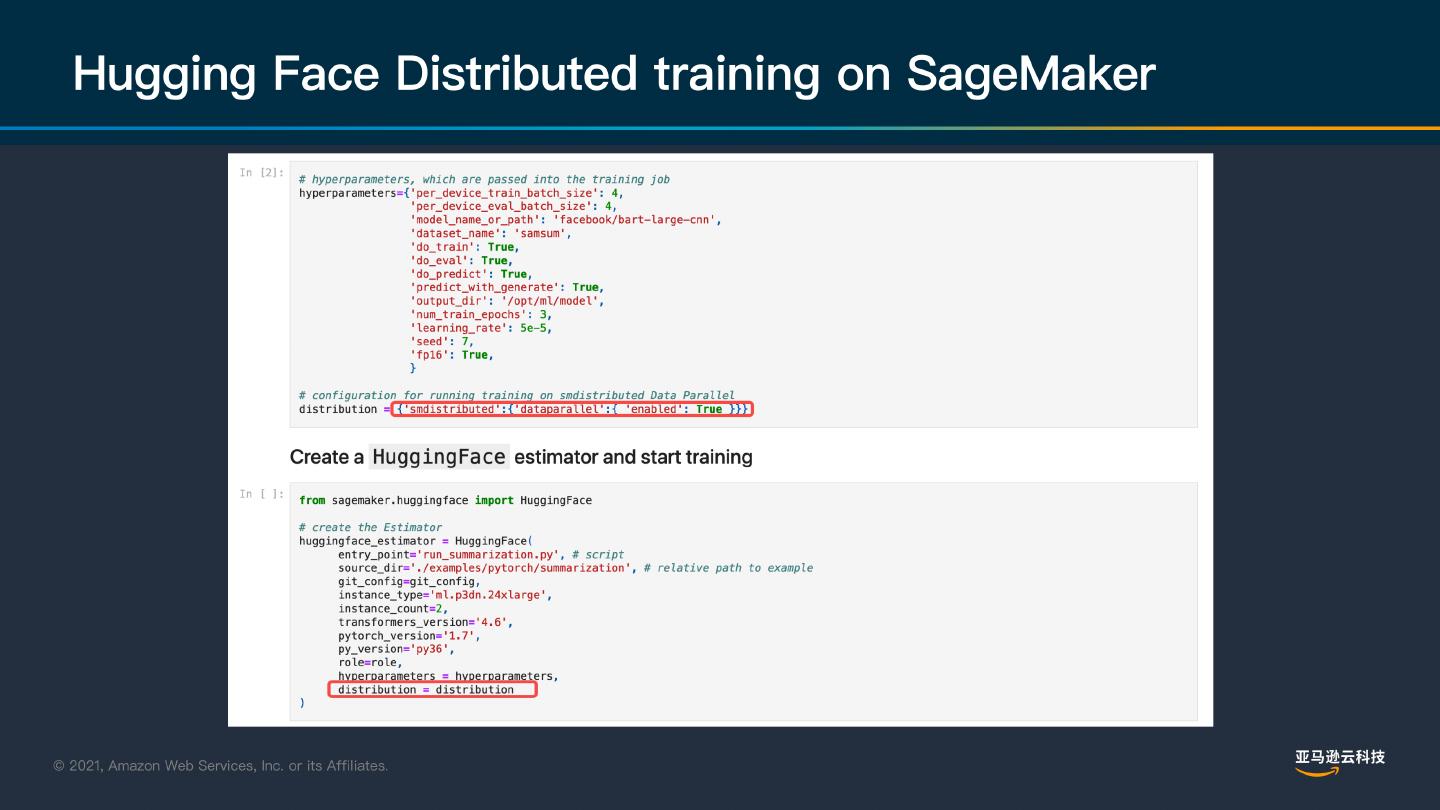
Task: Click the "© 2021, Amazon Web Services" copyright text
Action: (221, 766)
